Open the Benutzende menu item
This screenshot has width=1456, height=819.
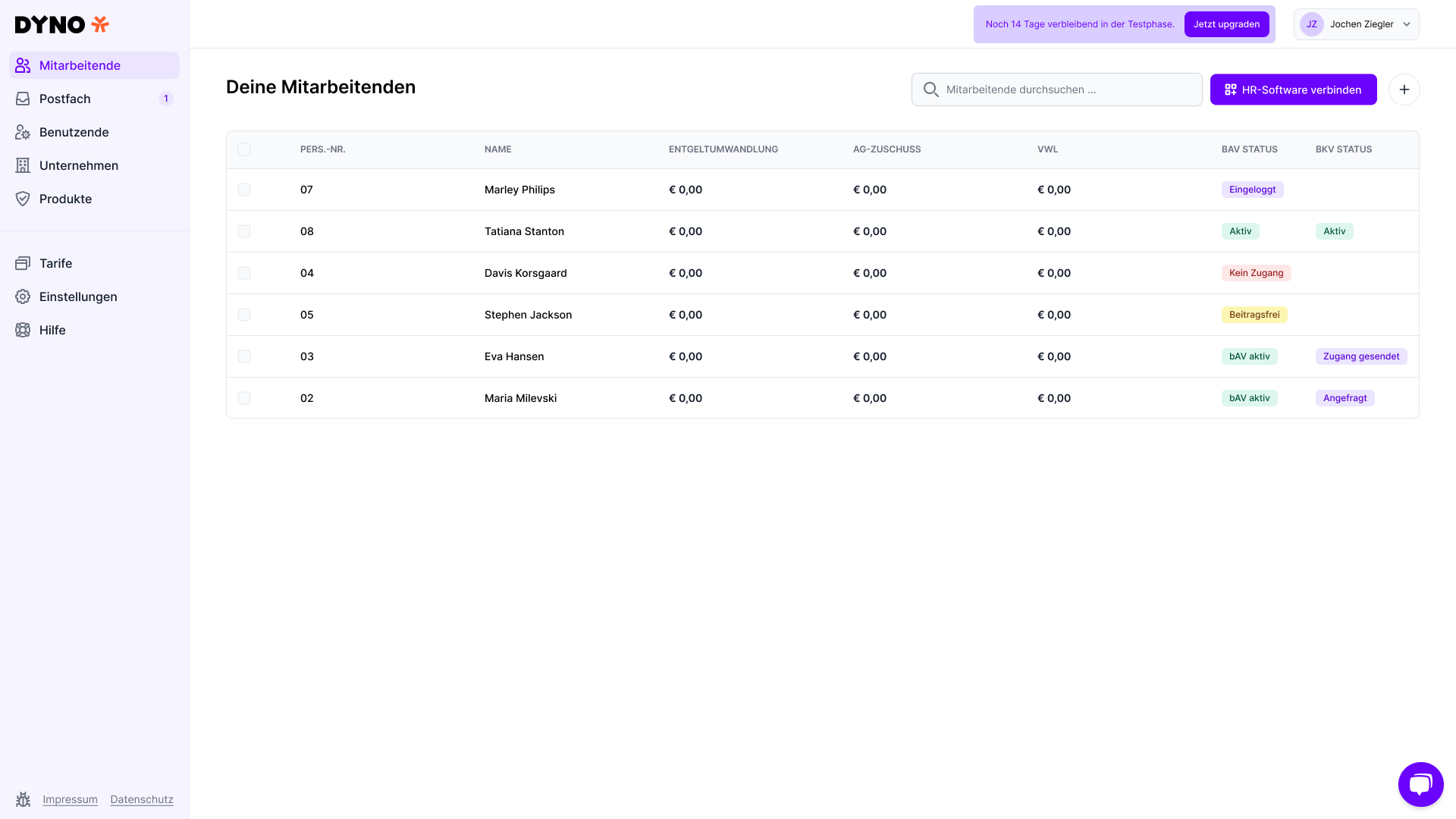[x=74, y=132]
